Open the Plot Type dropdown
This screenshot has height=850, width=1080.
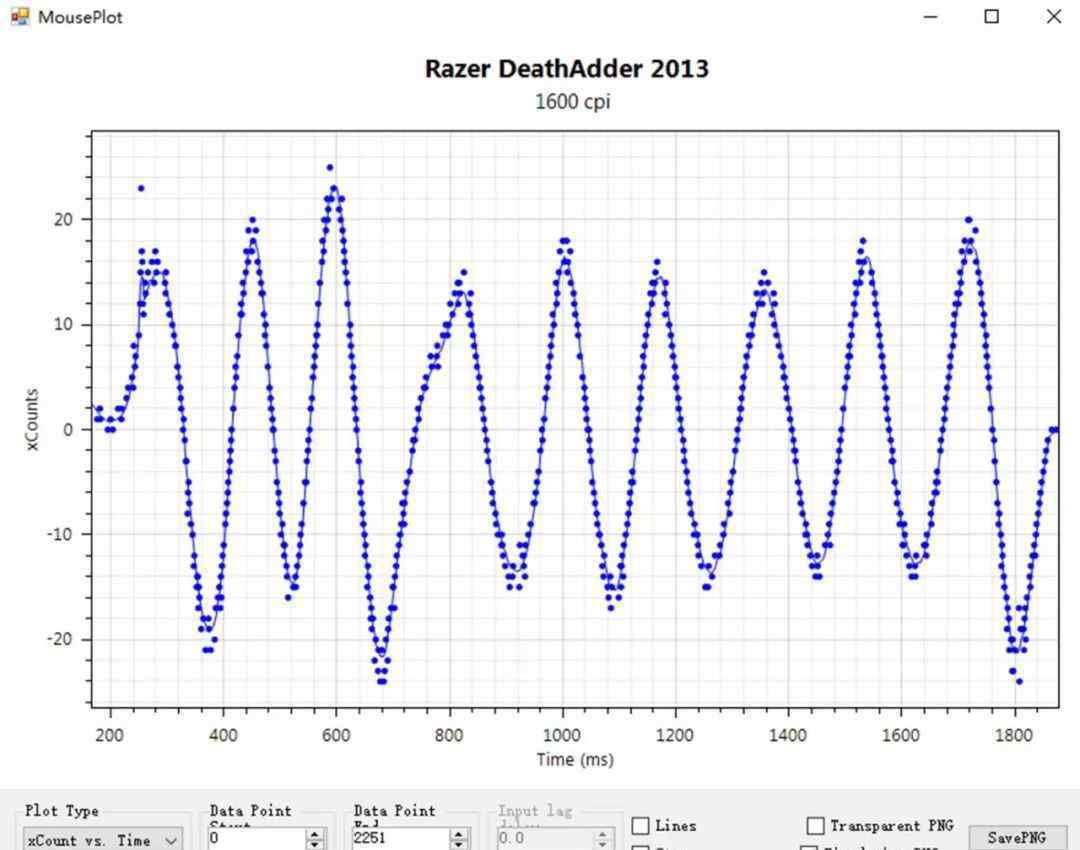[103, 840]
